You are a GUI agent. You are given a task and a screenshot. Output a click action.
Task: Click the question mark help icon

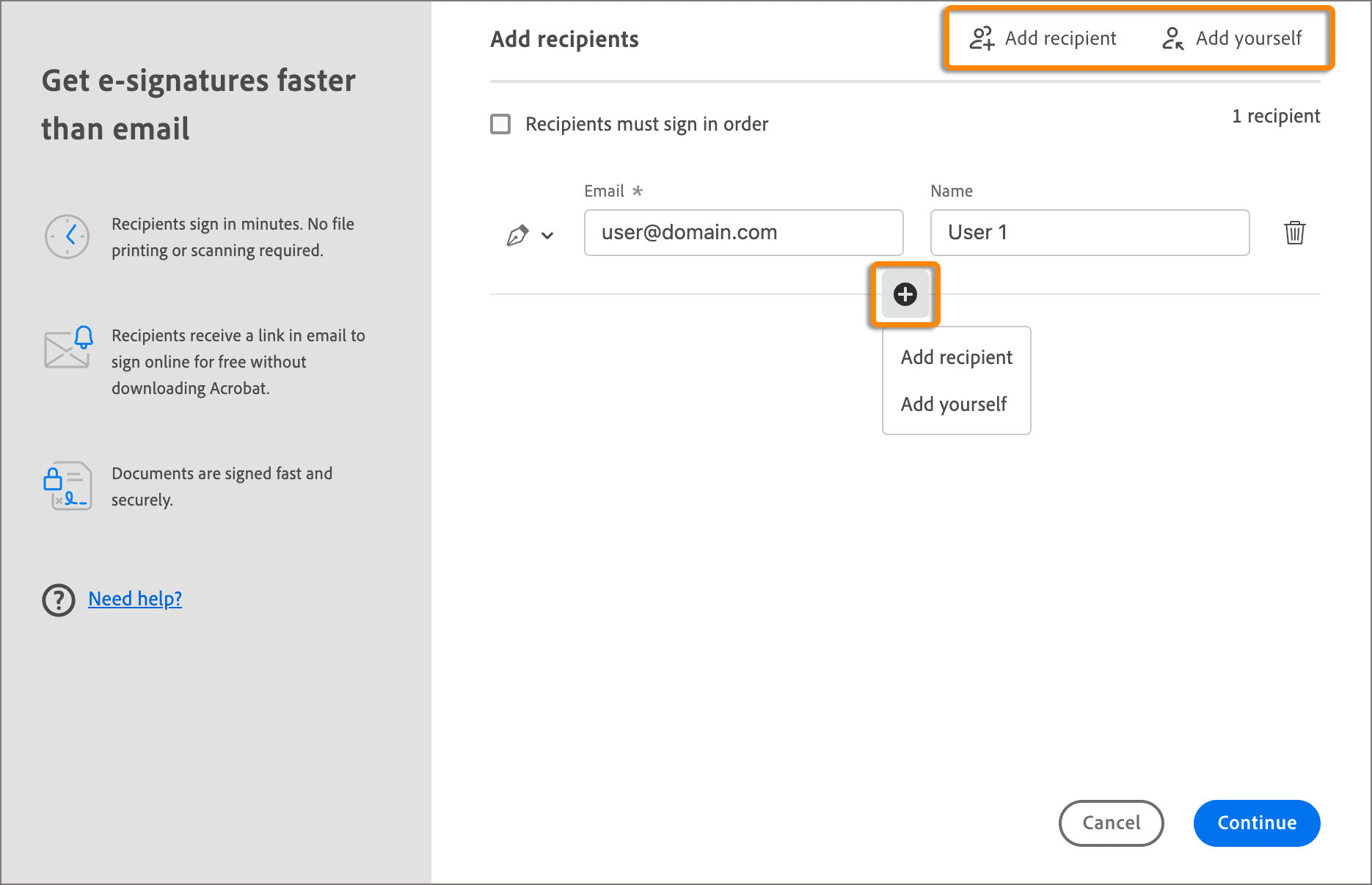(58, 600)
